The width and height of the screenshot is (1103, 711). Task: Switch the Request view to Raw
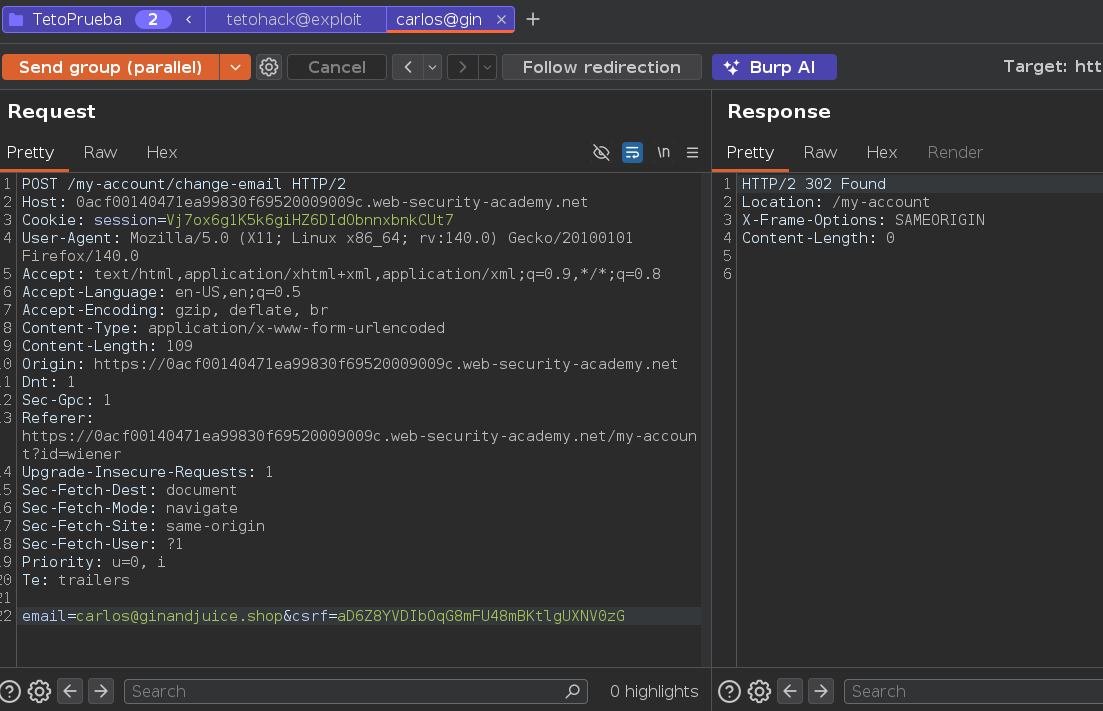(x=100, y=153)
